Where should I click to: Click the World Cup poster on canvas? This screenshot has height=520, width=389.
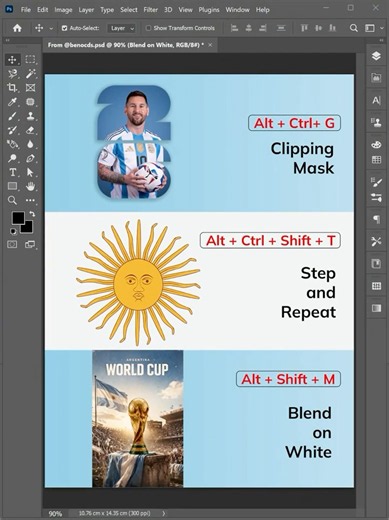tap(138, 419)
